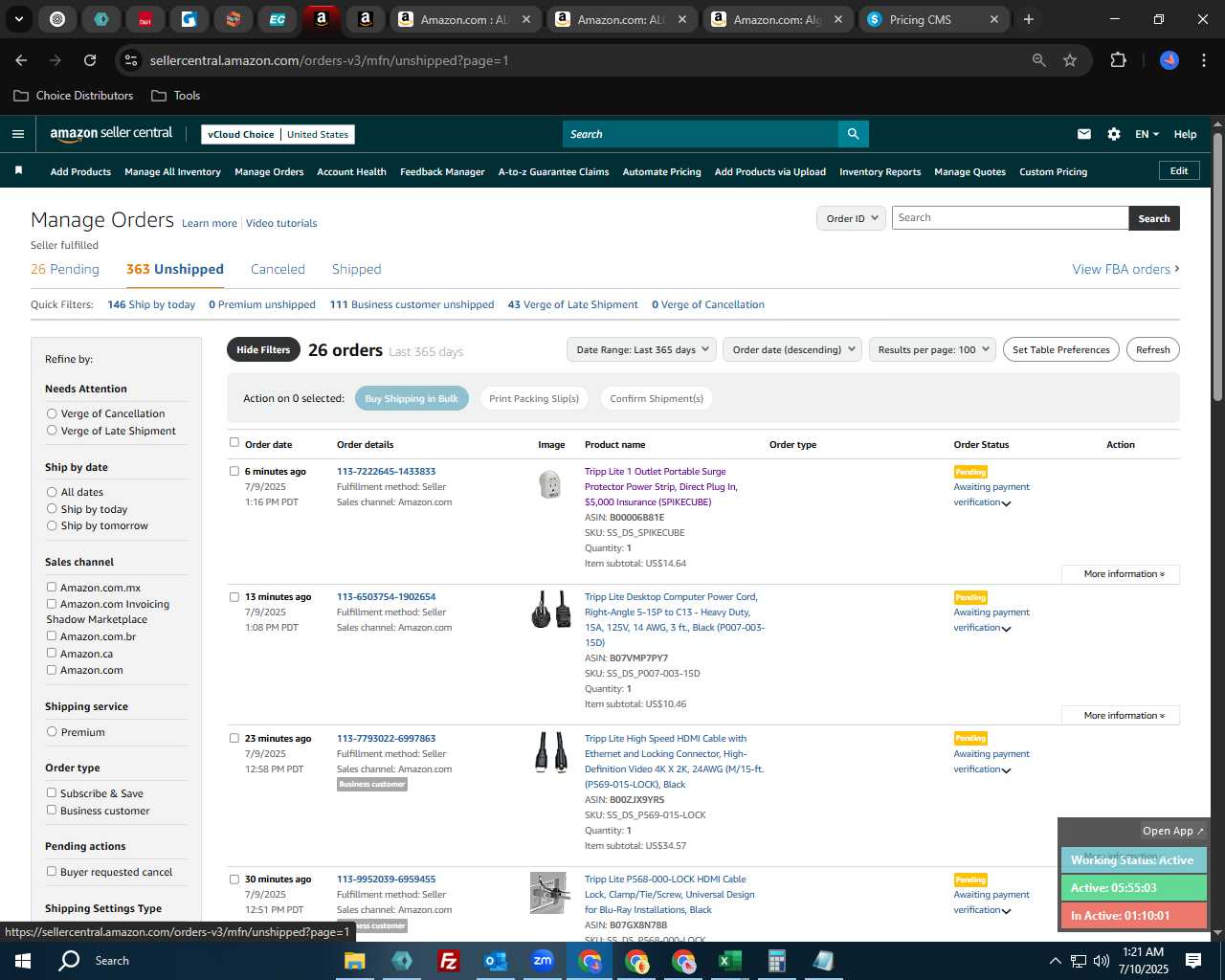Open FileZilla from taskbar
The height and width of the screenshot is (980, 1225).
coord(448,961)
